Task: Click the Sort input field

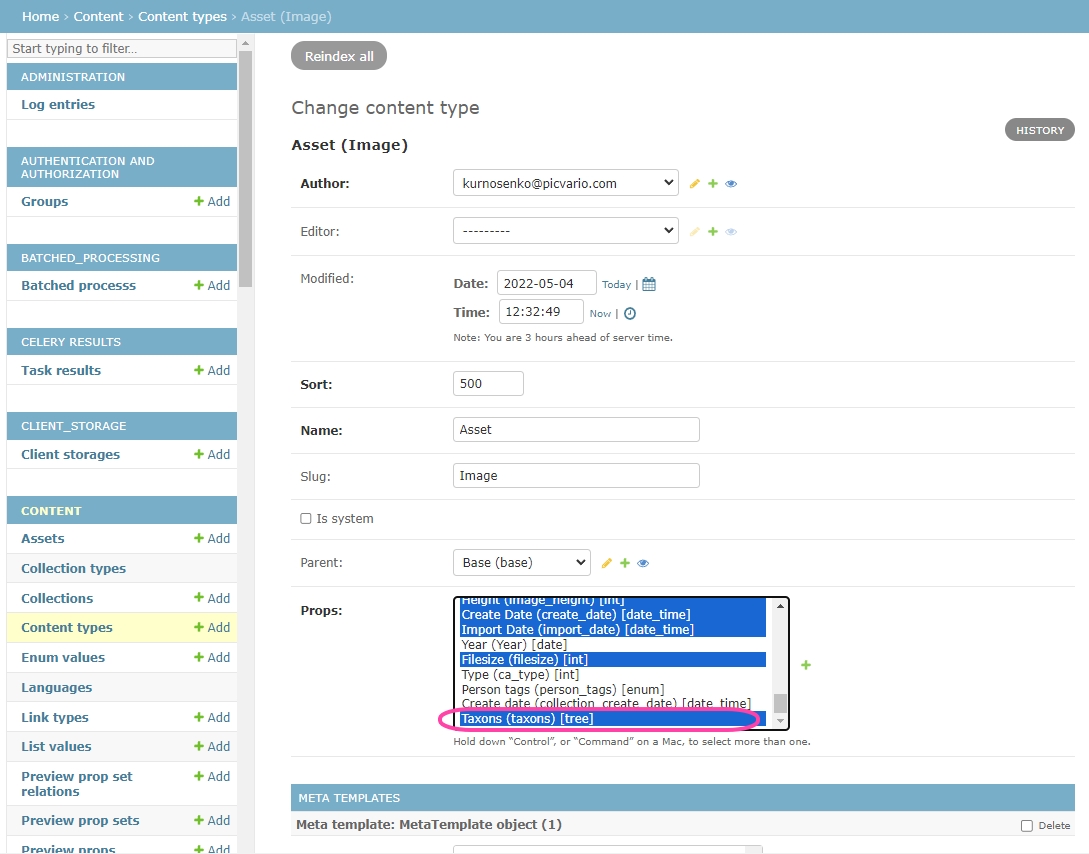Action: click(488, 383)
